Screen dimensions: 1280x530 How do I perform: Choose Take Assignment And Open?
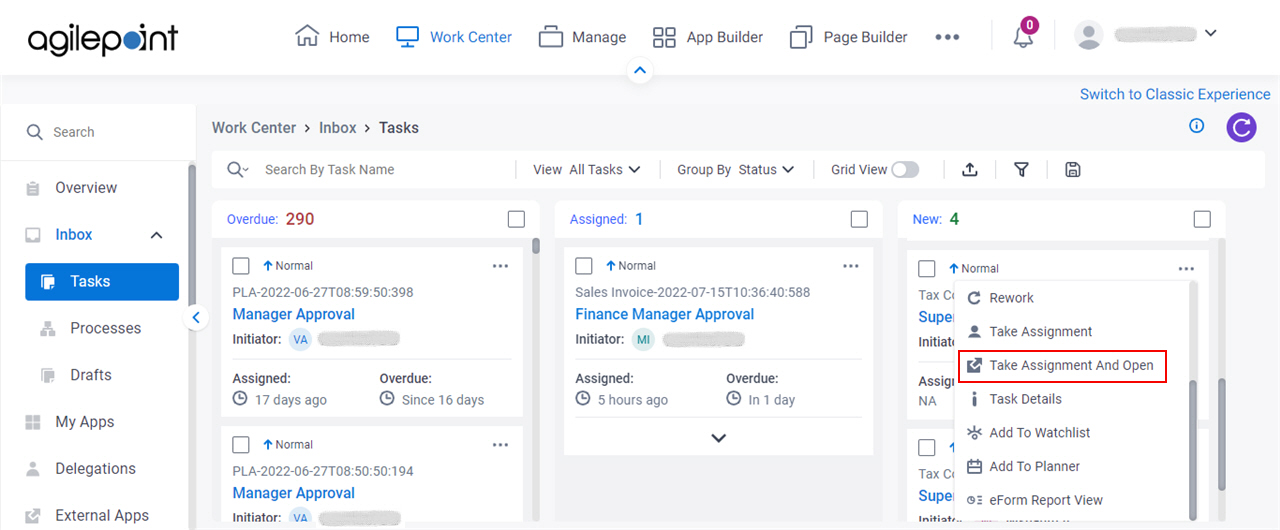(1062, 365)
